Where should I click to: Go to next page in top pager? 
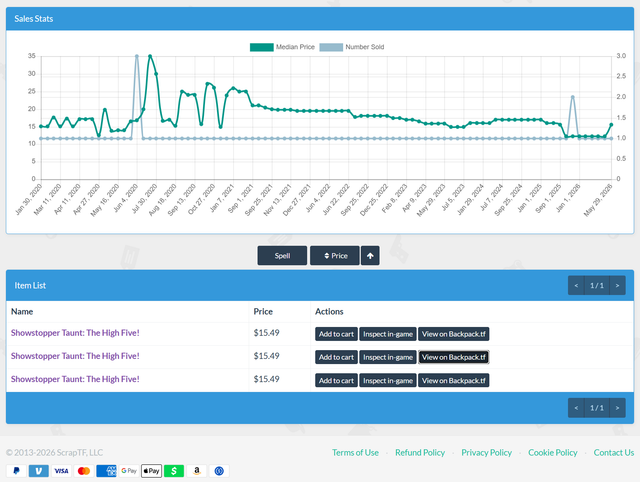(x=617, y=285)
